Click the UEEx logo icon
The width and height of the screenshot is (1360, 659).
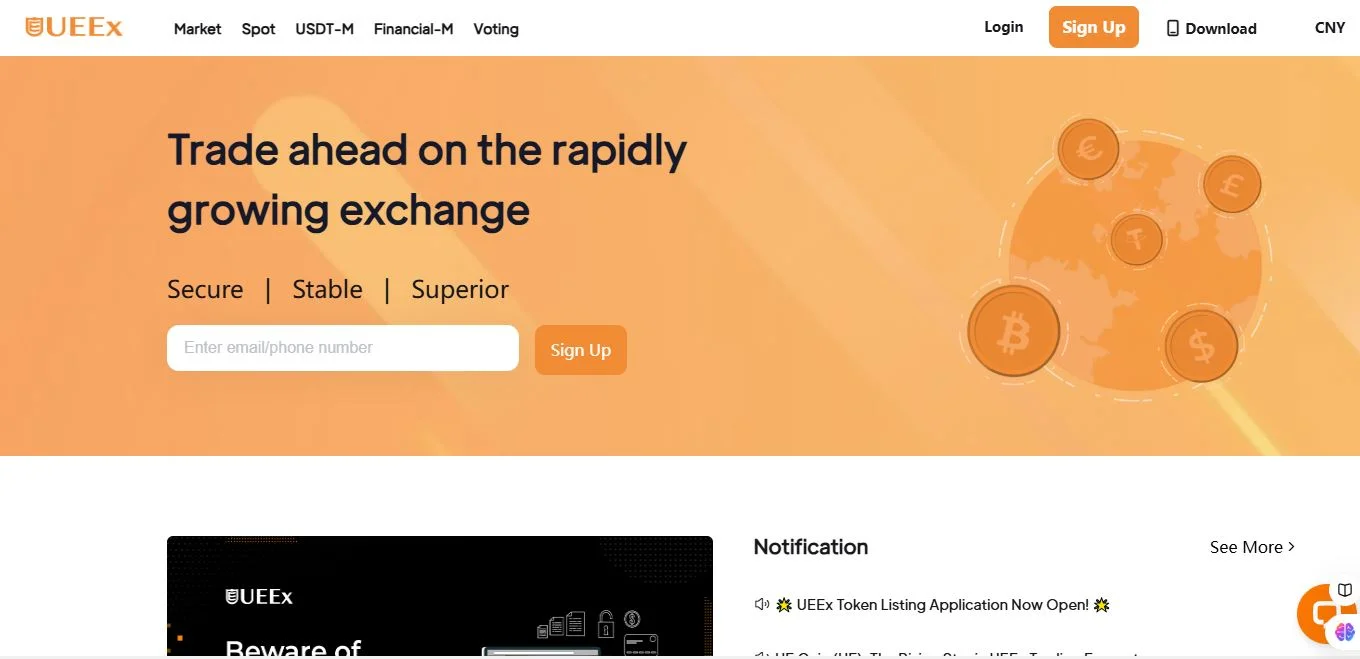[34, 26]
